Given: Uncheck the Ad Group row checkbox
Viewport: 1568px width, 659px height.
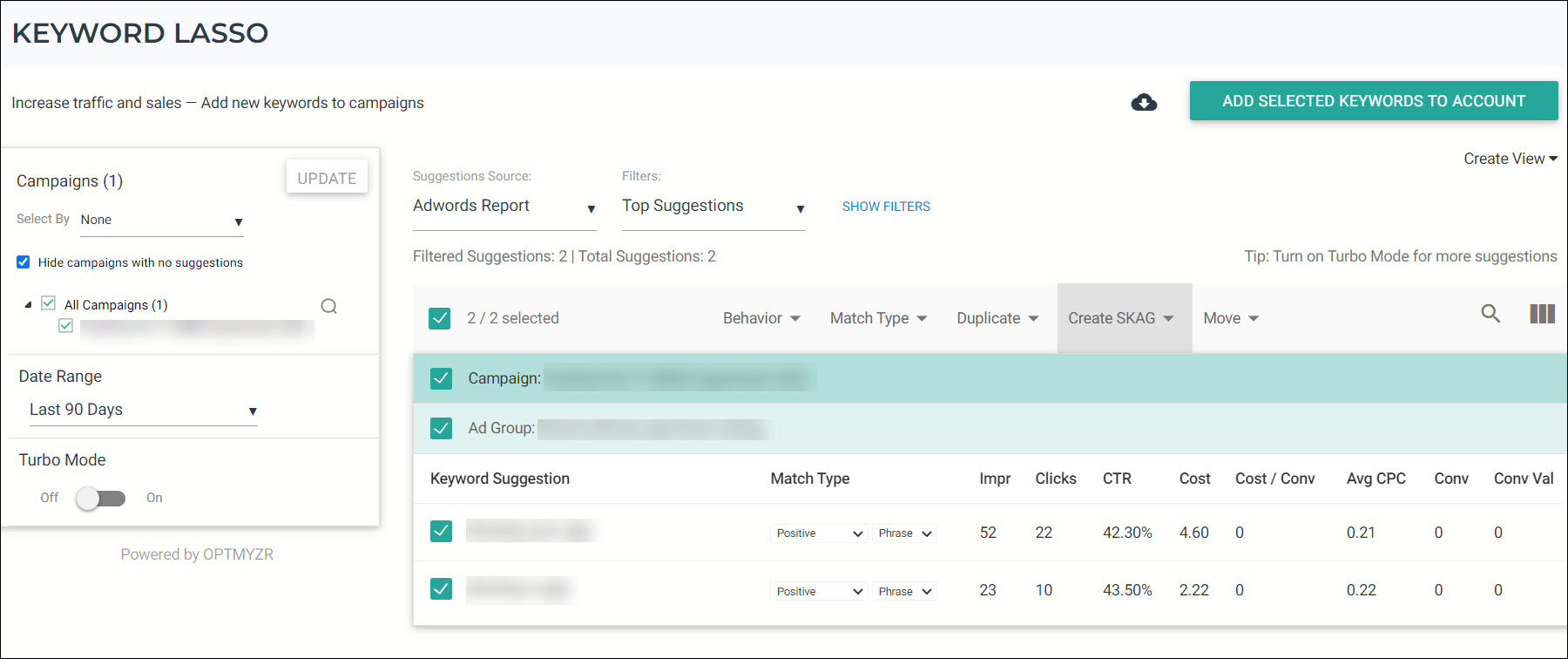Looking at the screenshot, I should (x=441, y=428).
